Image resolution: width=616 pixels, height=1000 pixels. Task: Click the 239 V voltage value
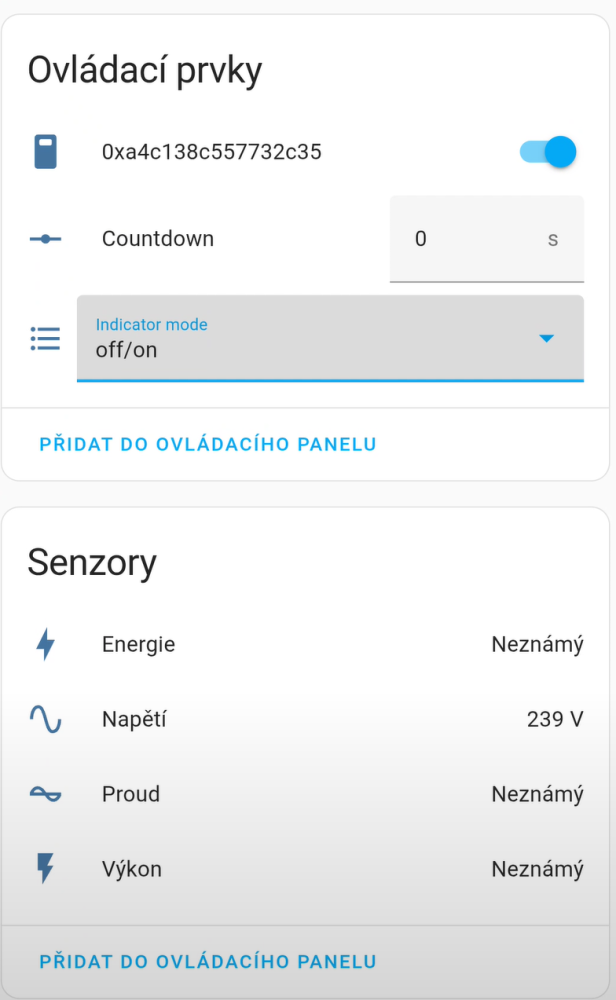pyautogui.click(x=555, y=719)
